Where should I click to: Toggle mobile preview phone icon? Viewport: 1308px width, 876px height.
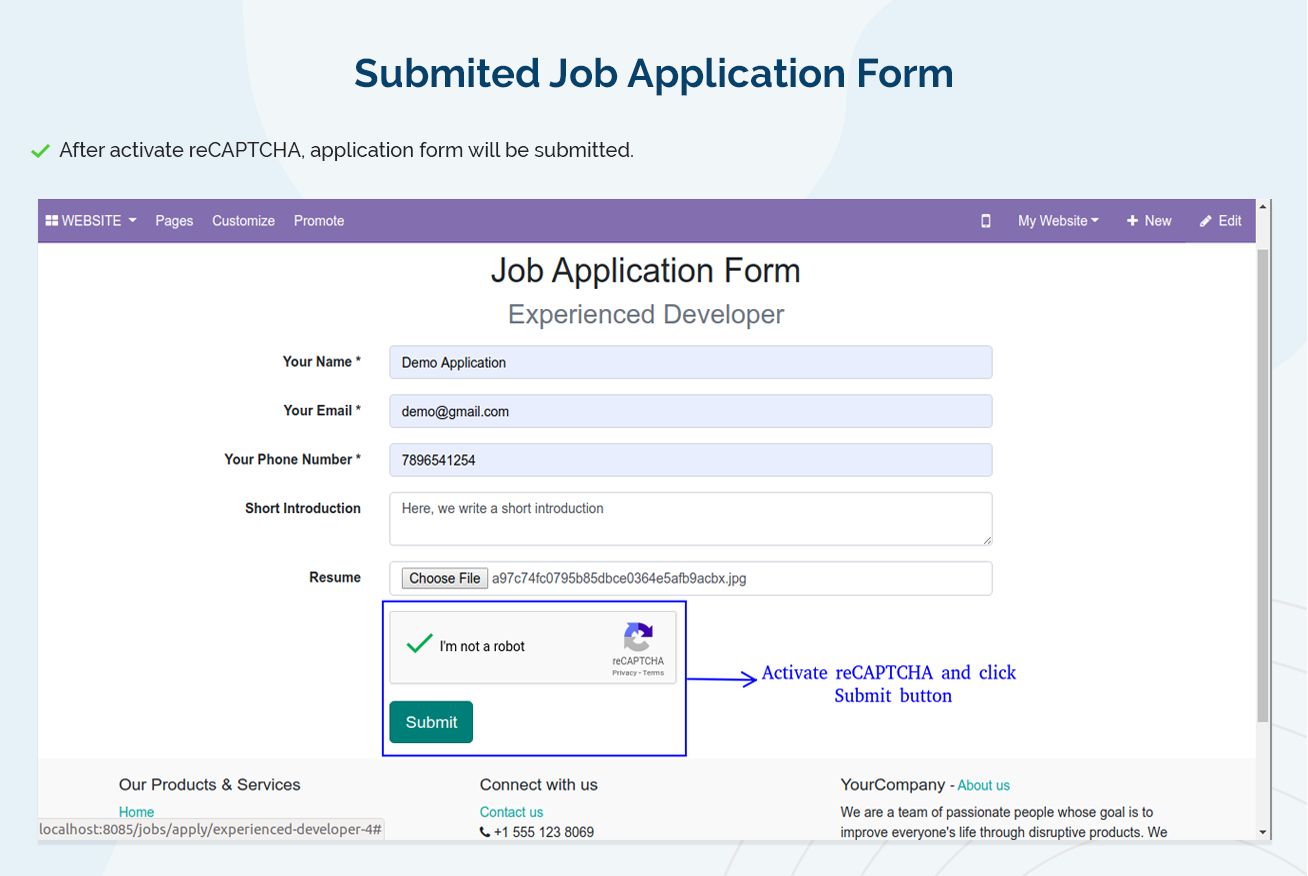(x=986, y=221)
